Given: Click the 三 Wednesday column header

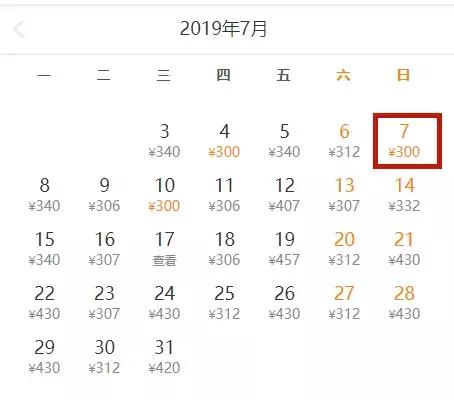Looking at the screenshot, I should pyautogui.click(x=164, y=75).
